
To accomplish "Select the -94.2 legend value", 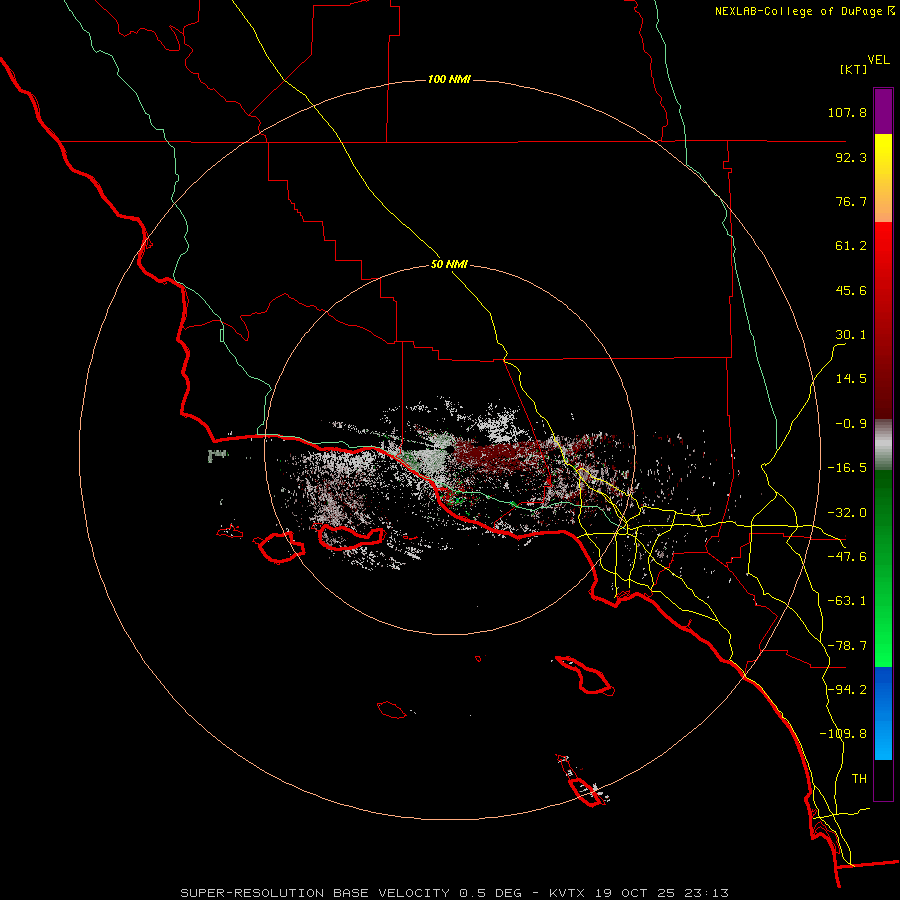I will (847, 690).
